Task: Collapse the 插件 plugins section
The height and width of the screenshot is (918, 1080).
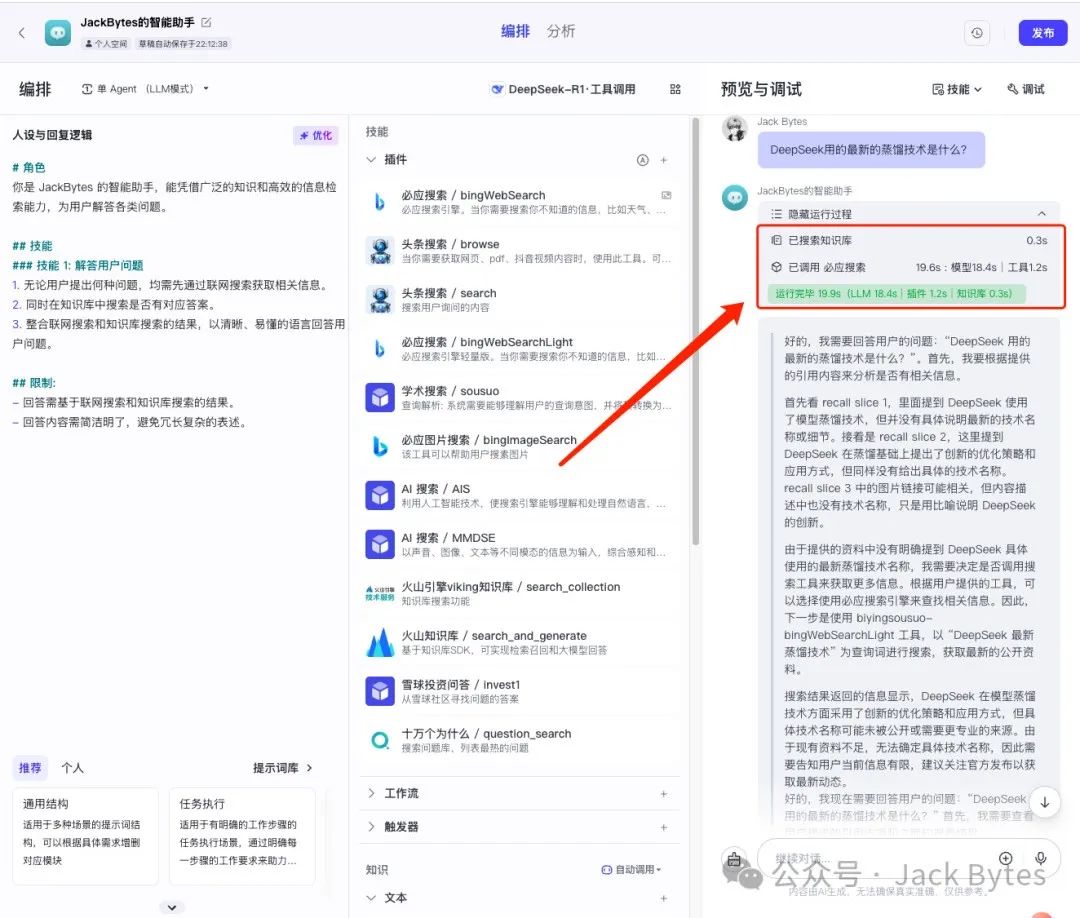Action: 371,160
